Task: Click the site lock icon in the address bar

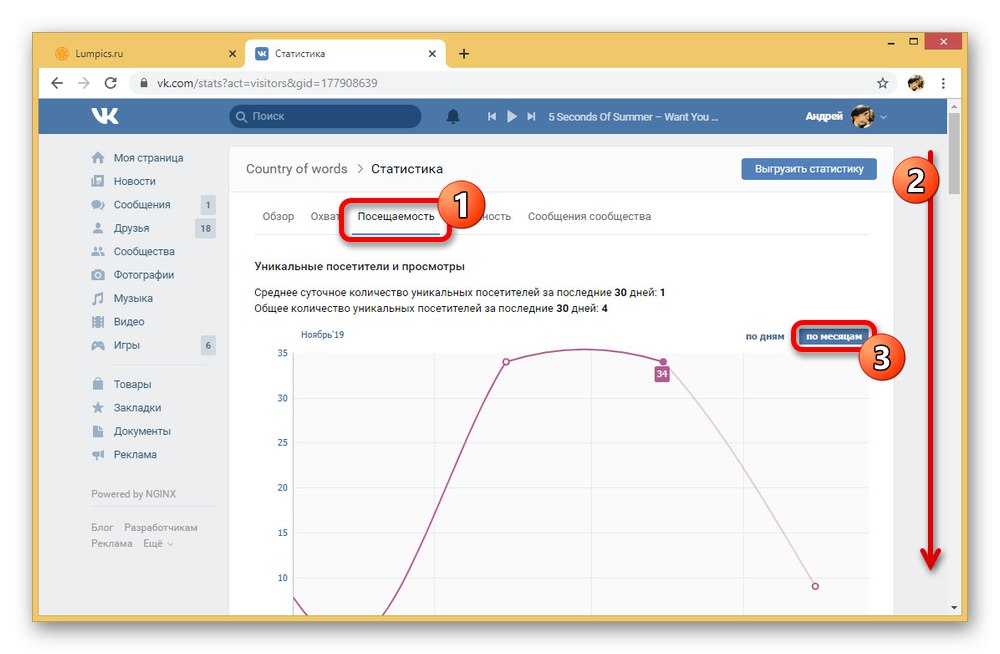Action: tap(144, 83)
